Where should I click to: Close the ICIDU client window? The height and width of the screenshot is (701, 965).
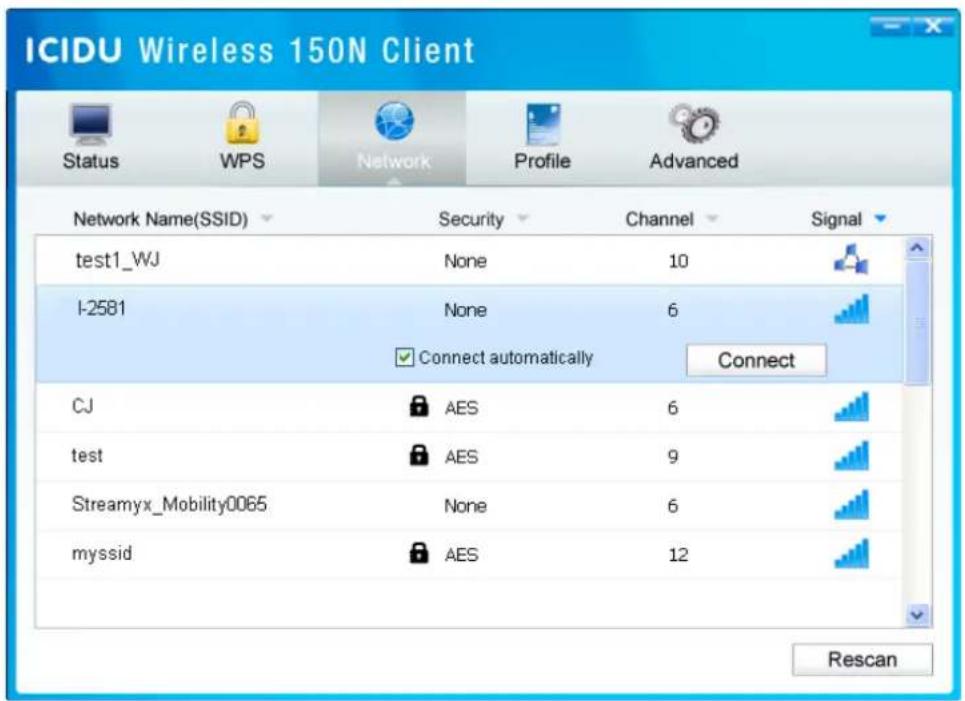[933, 26]
